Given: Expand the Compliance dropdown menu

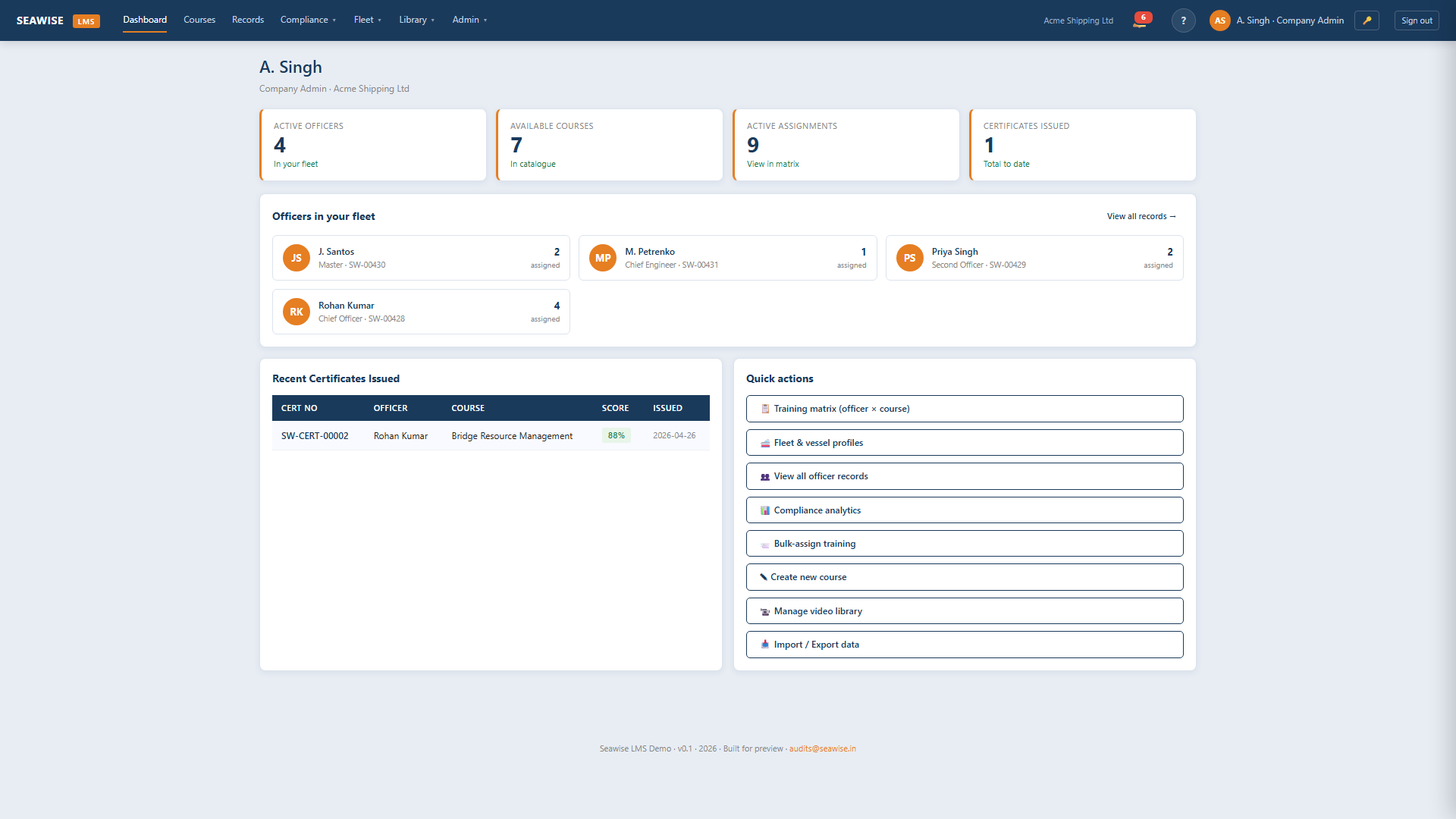Looking at the screenshot, I should coord(308,20).
